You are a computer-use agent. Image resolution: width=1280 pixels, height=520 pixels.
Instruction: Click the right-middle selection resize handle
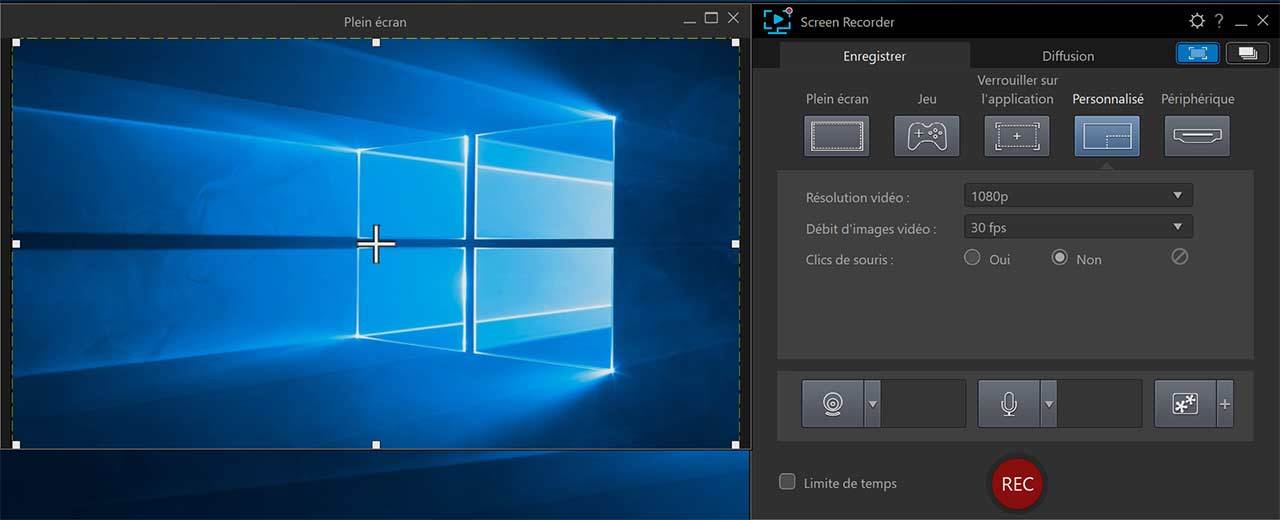(x=736, y=243)
